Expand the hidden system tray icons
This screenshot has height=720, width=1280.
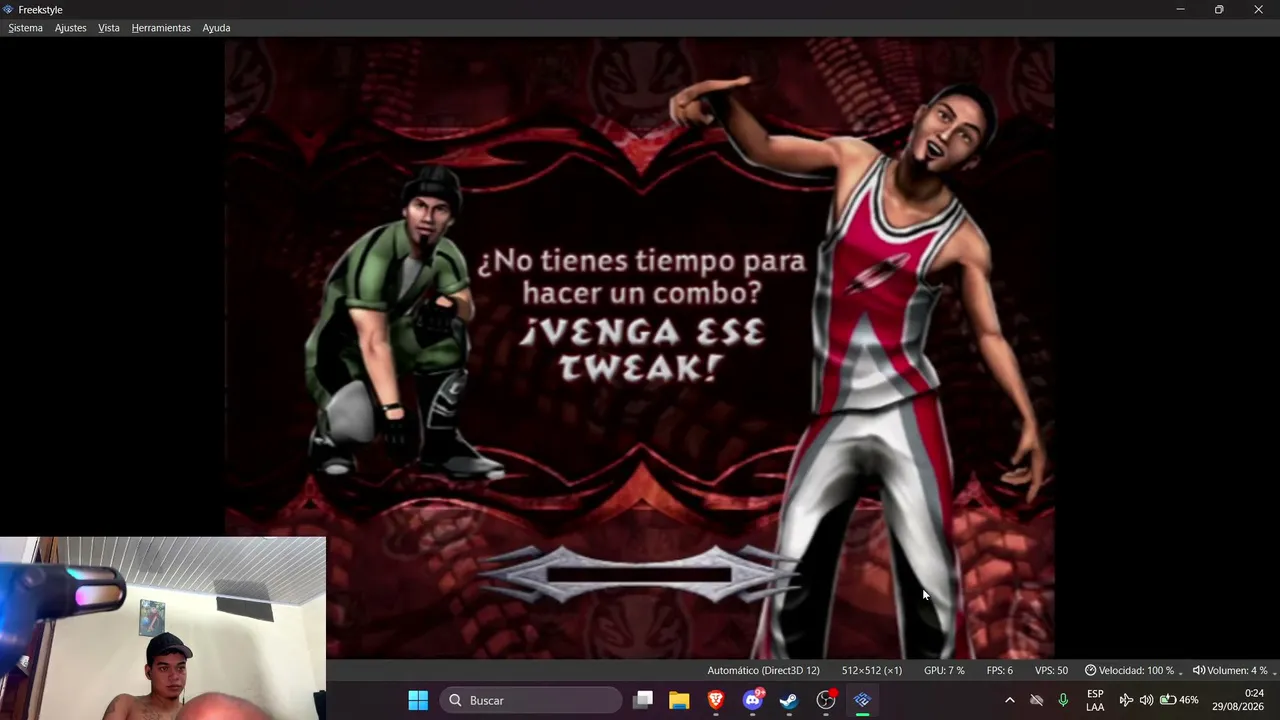pos(1009,700)
